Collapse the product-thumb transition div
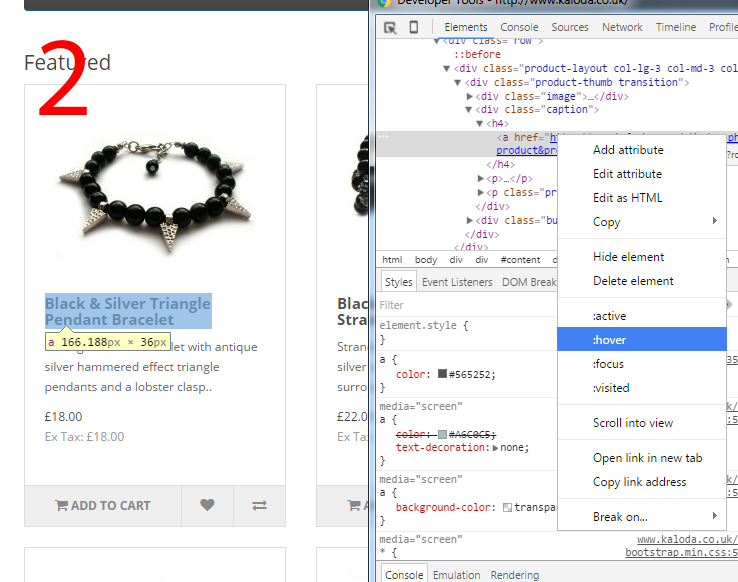 457,83
